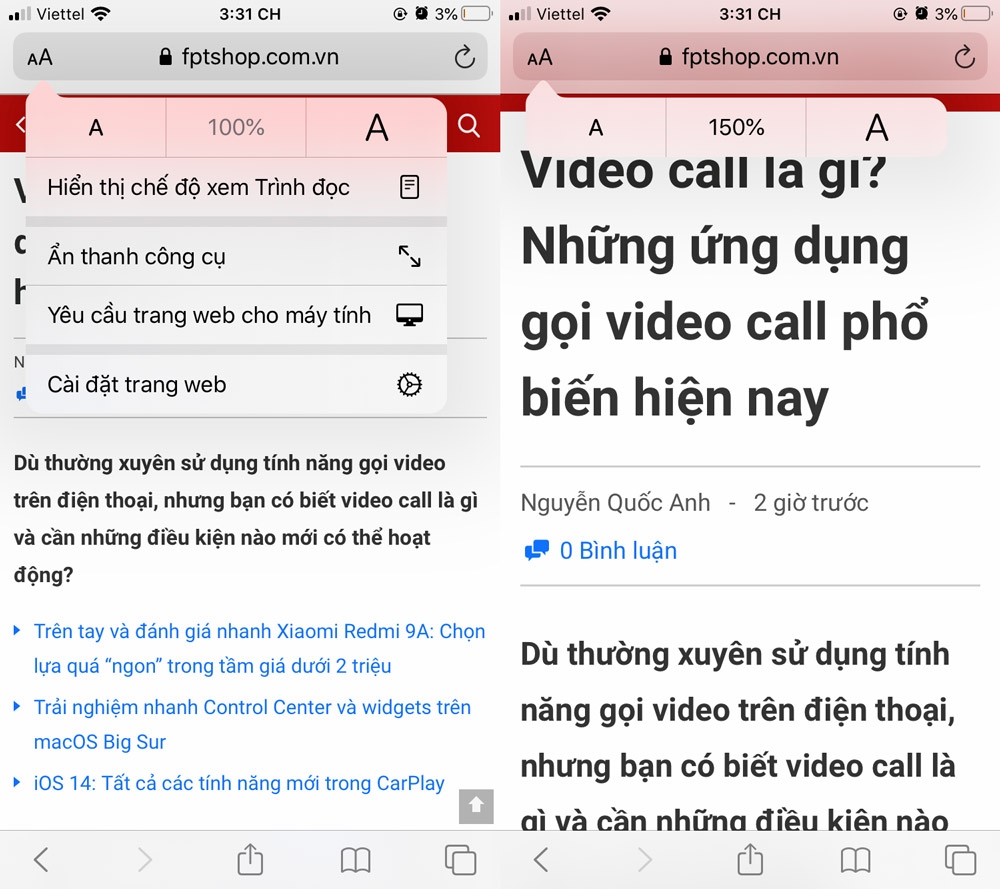Tap the battery indicator in left status bar
This screenshot has height=889, width=1000.
[x=476, y=13]
